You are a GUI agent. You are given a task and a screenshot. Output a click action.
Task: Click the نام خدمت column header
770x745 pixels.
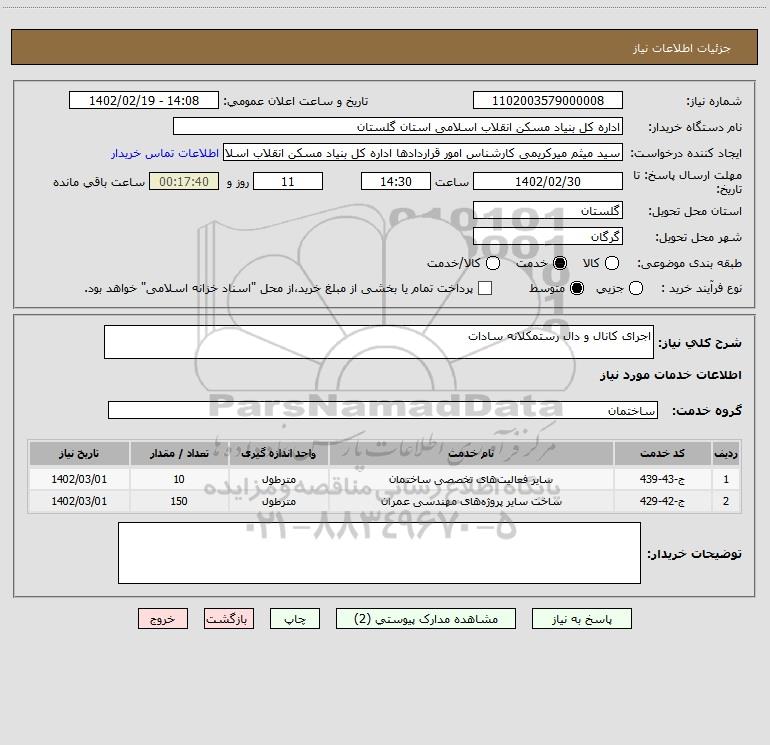[x=471, y=453]
